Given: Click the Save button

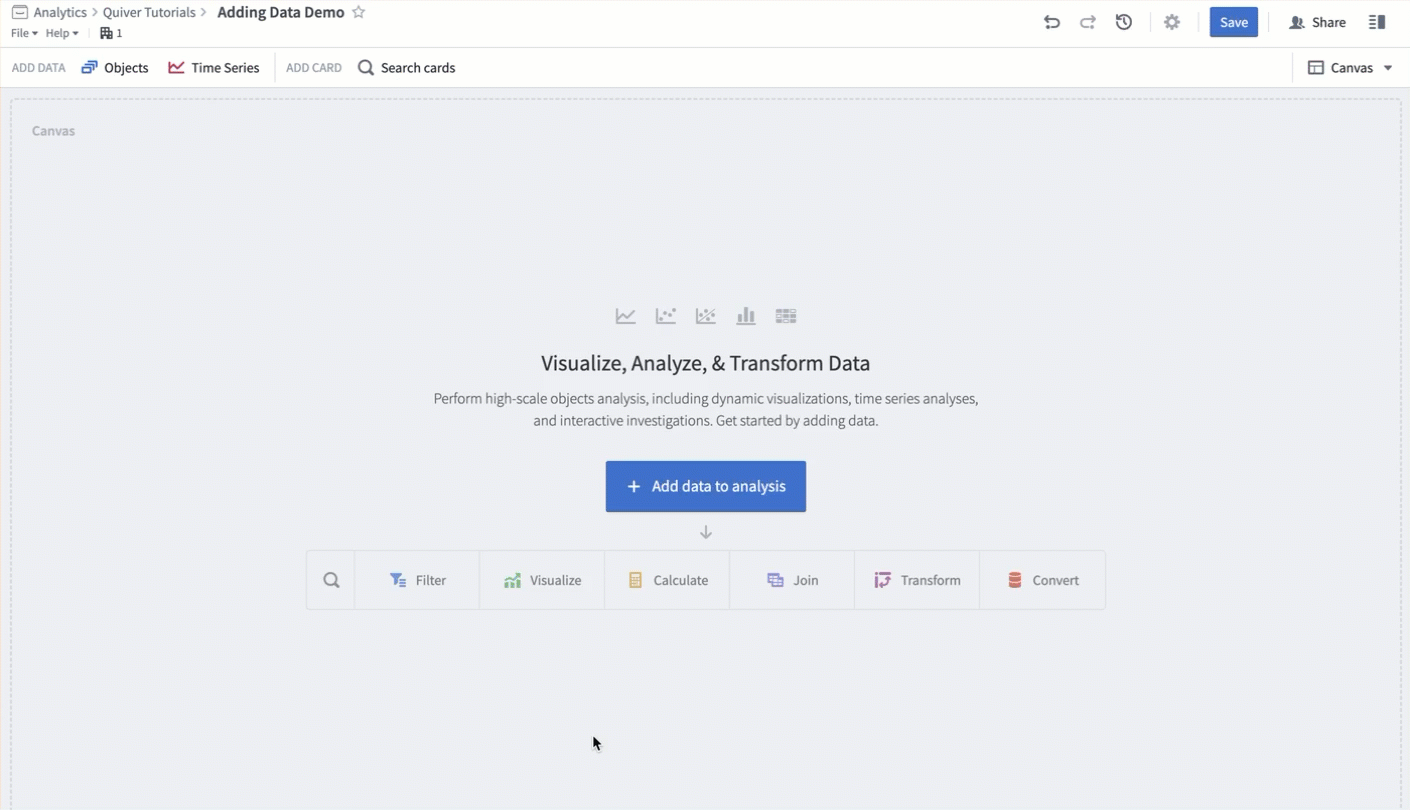Looking at the screenshot, I should (x=1234, y=22).
